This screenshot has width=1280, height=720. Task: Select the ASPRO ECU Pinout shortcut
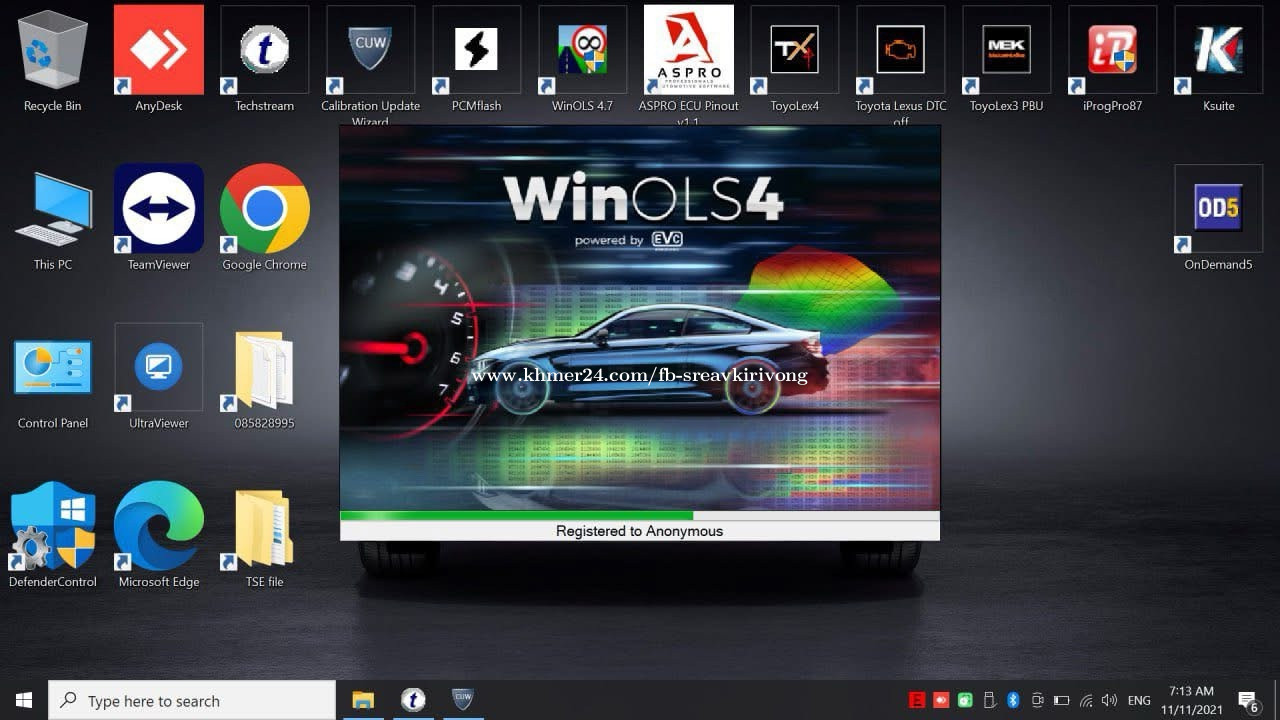click(x=689, y=66)
